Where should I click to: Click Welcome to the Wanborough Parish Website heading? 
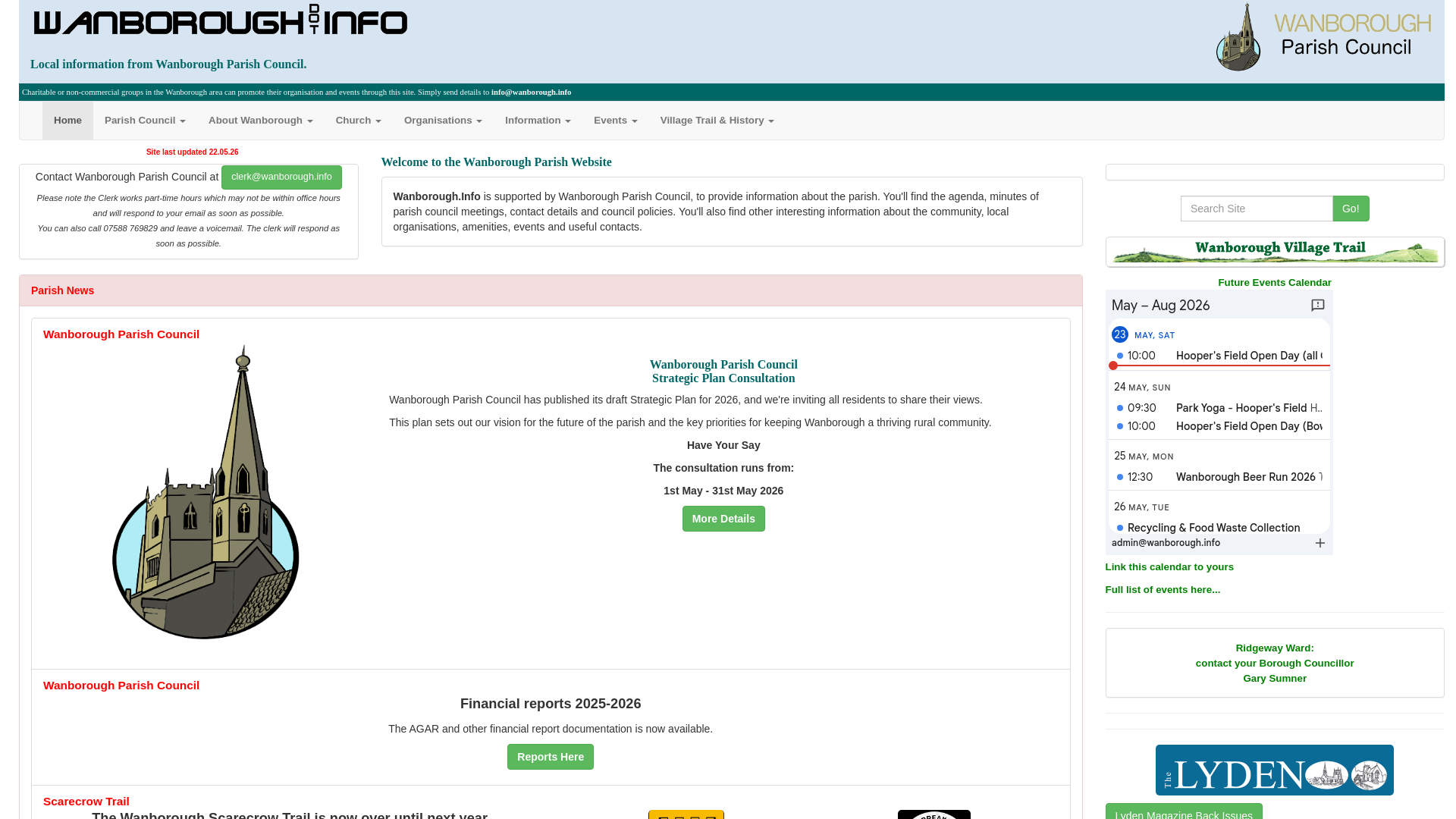pos(496,162)
